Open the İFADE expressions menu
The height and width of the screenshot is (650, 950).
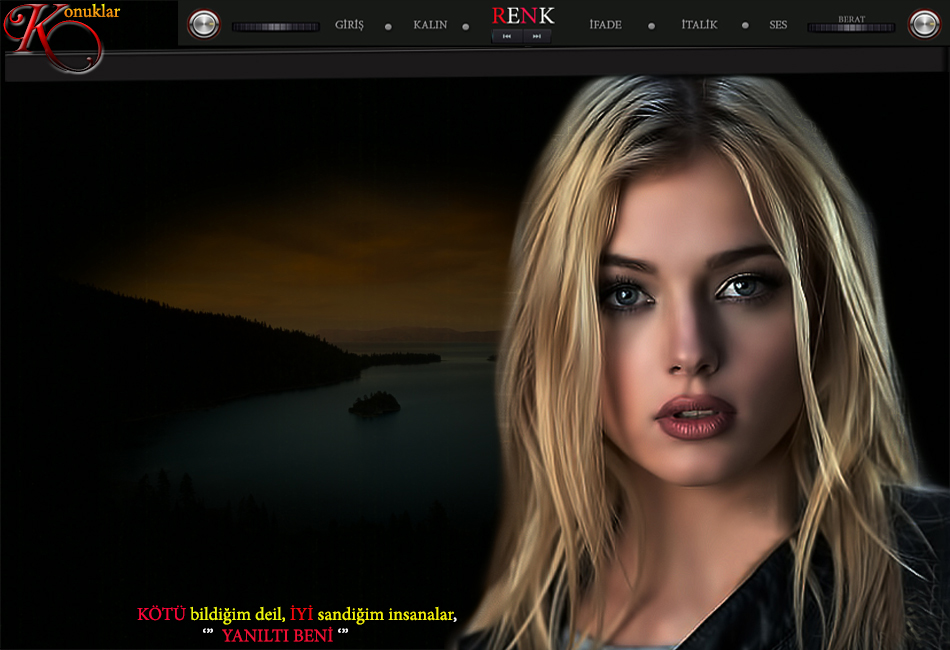coord(605,25)
